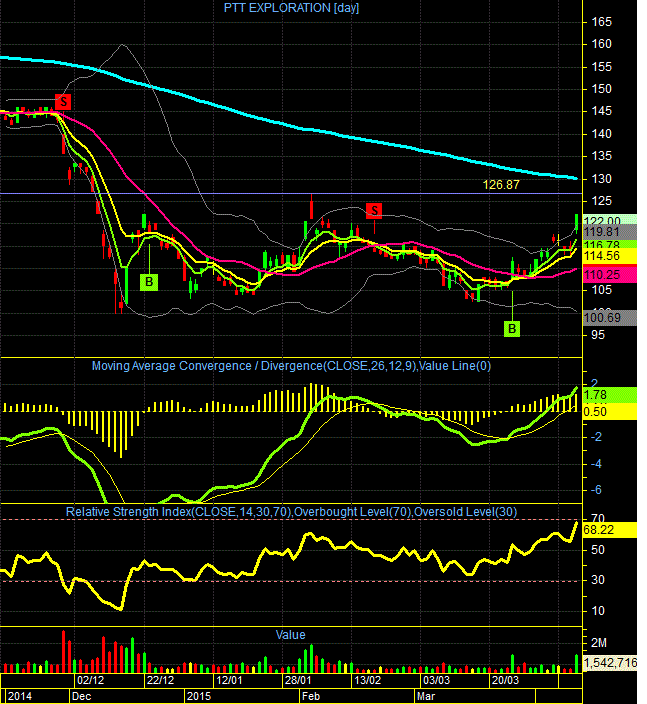Image resolution: width=647 pixels, height=704 pixels.
Task: Select the Relative Strength Index indicator title
Action: (x=291, y=512)
